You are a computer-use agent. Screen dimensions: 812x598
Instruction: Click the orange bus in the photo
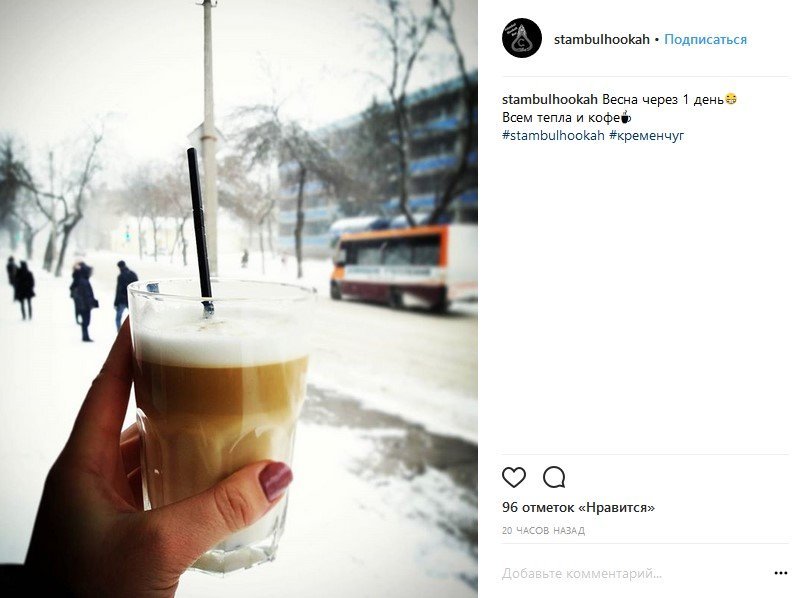(403, 267)
